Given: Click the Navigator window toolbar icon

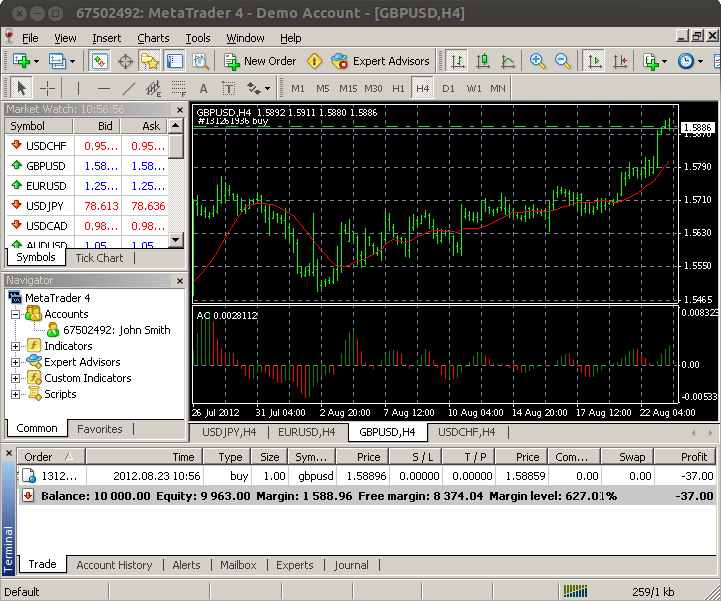Looking at the screenshot, I should (150, 61).
